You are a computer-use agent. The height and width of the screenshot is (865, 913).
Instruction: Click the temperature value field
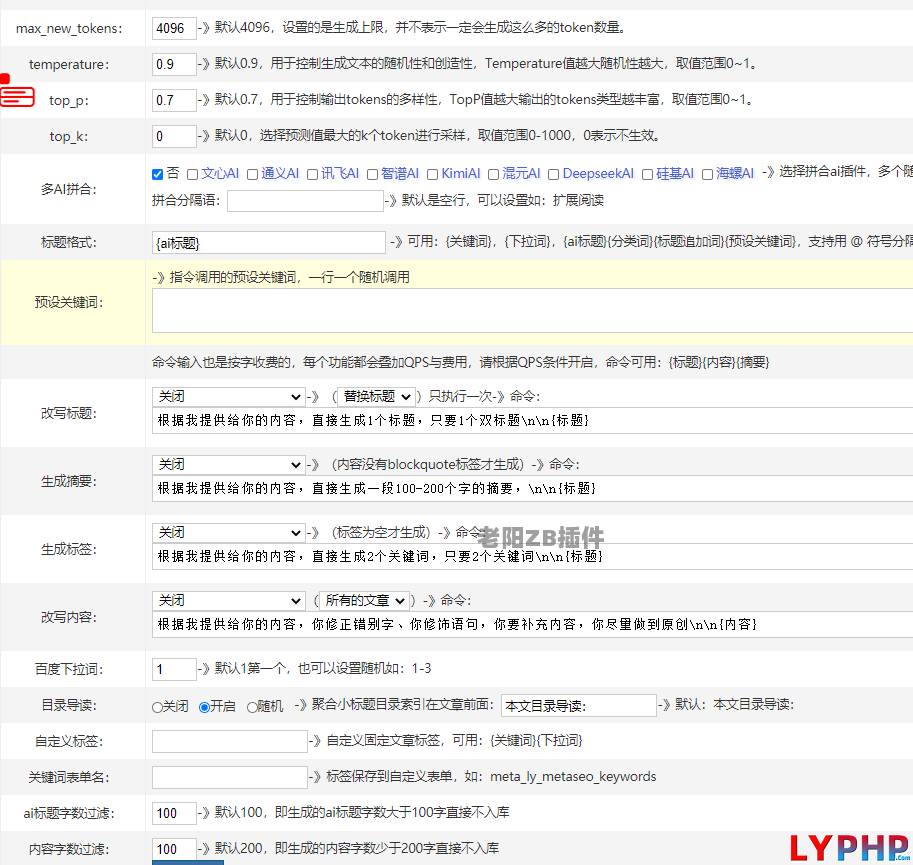click(174, 64)
